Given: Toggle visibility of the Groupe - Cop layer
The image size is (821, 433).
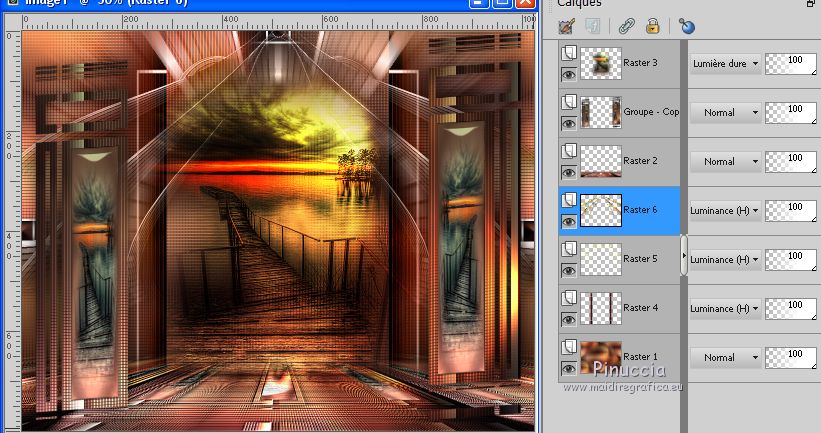Looking at the screenshot, I should click(x=569, y=124).
